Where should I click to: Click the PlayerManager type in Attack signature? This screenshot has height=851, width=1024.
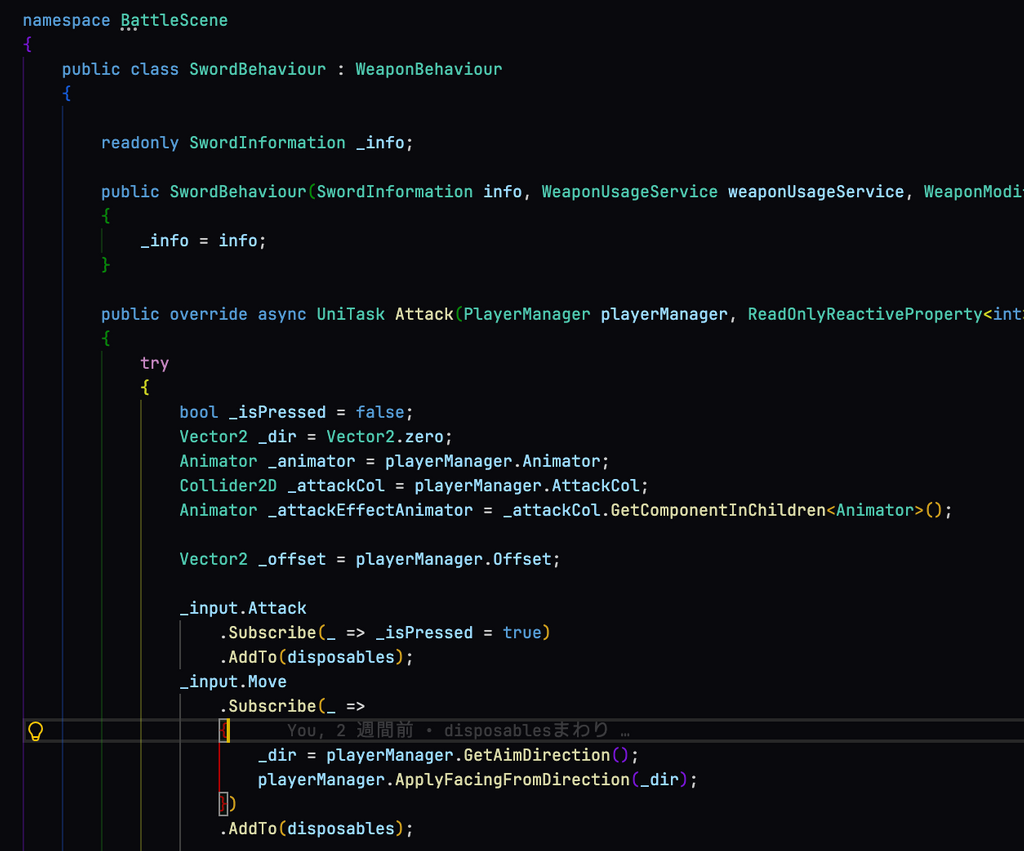tap(527, 314)
